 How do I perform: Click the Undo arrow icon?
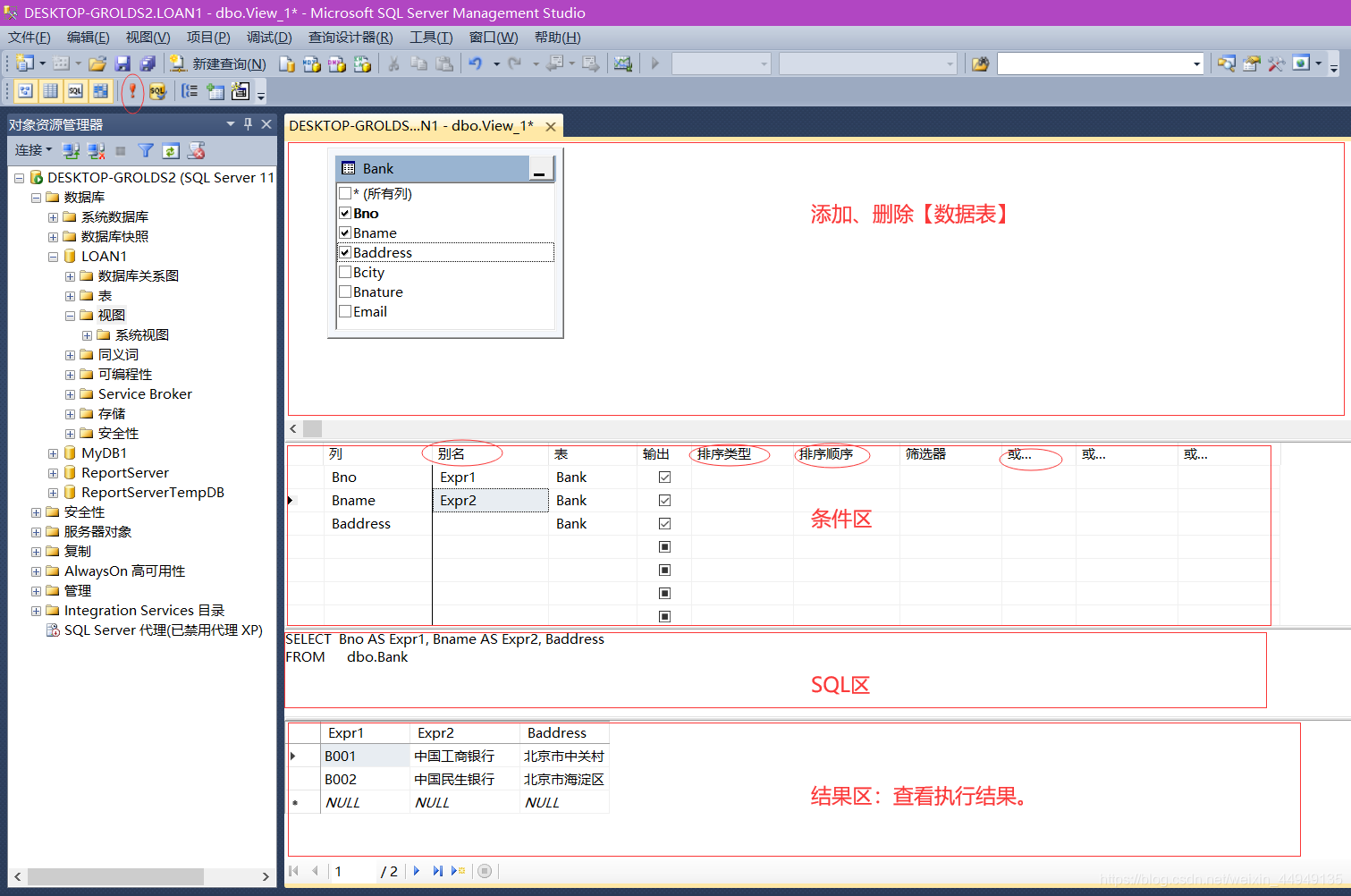[x=476, y=63]
